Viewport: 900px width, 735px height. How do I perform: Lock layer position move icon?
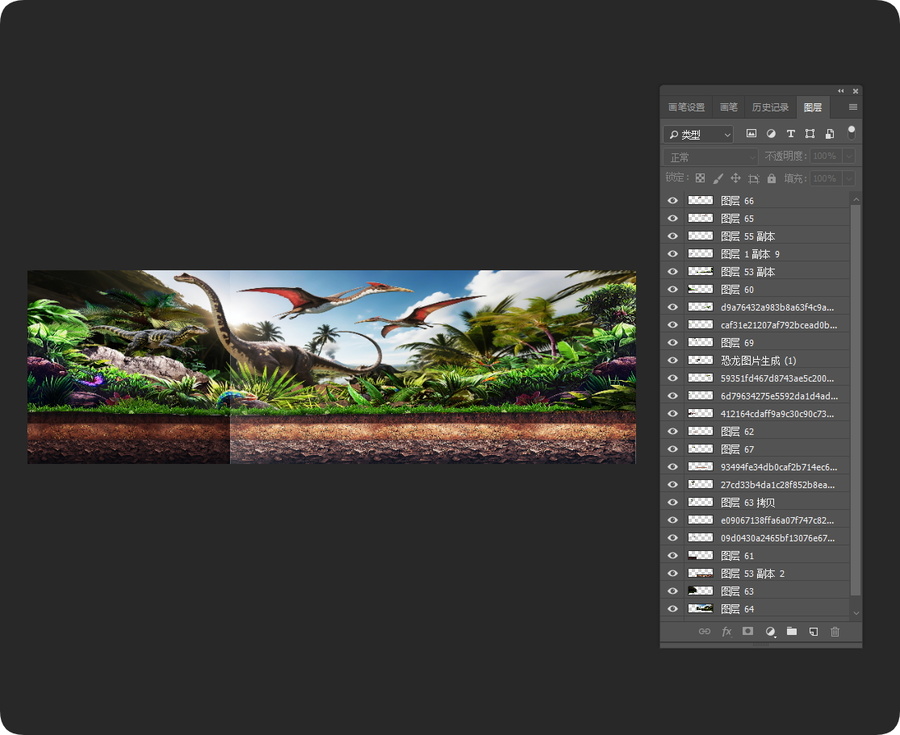(x=735, y=178)
